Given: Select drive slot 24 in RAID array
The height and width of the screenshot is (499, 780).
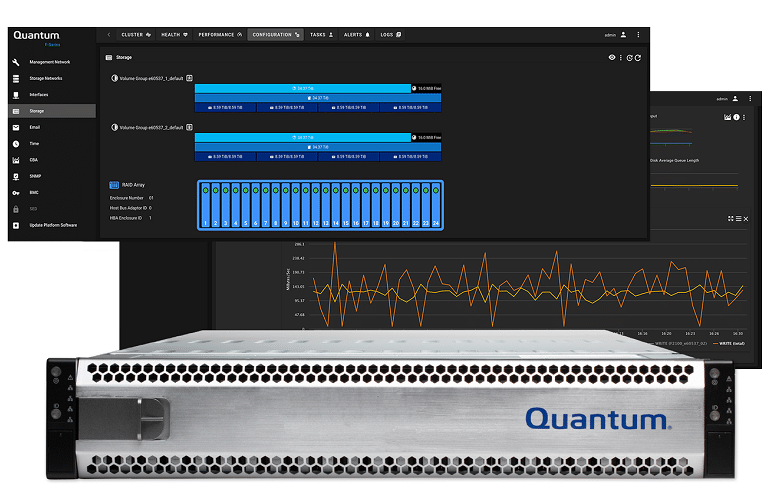Looking at the screenshot, I should coord(436,205).
